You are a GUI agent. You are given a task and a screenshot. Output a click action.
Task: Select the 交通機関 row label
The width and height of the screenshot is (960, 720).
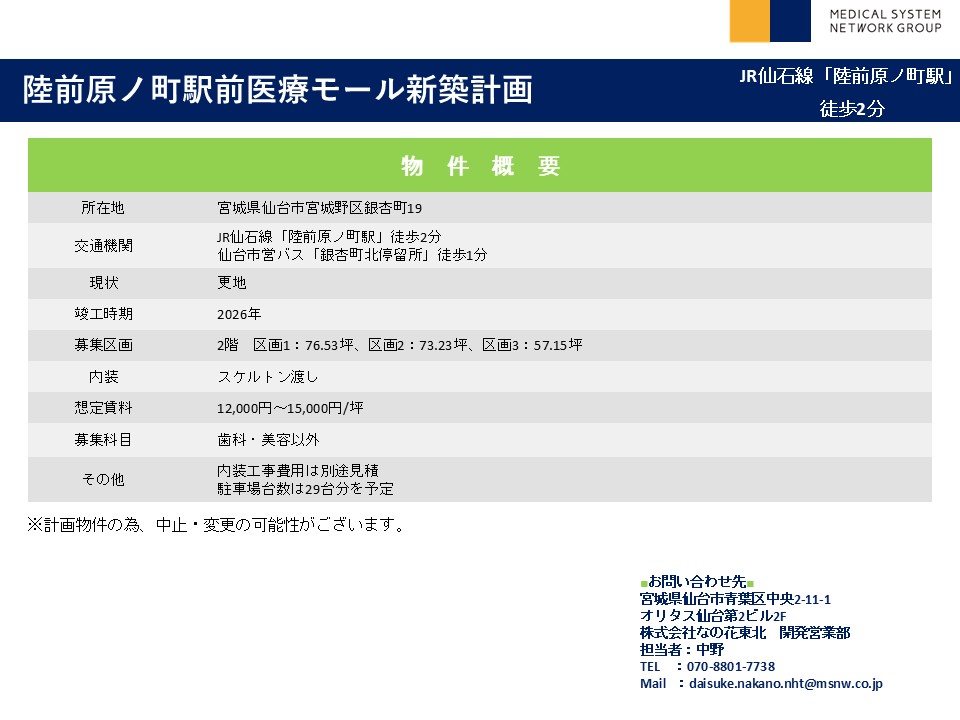pos(103,245)
